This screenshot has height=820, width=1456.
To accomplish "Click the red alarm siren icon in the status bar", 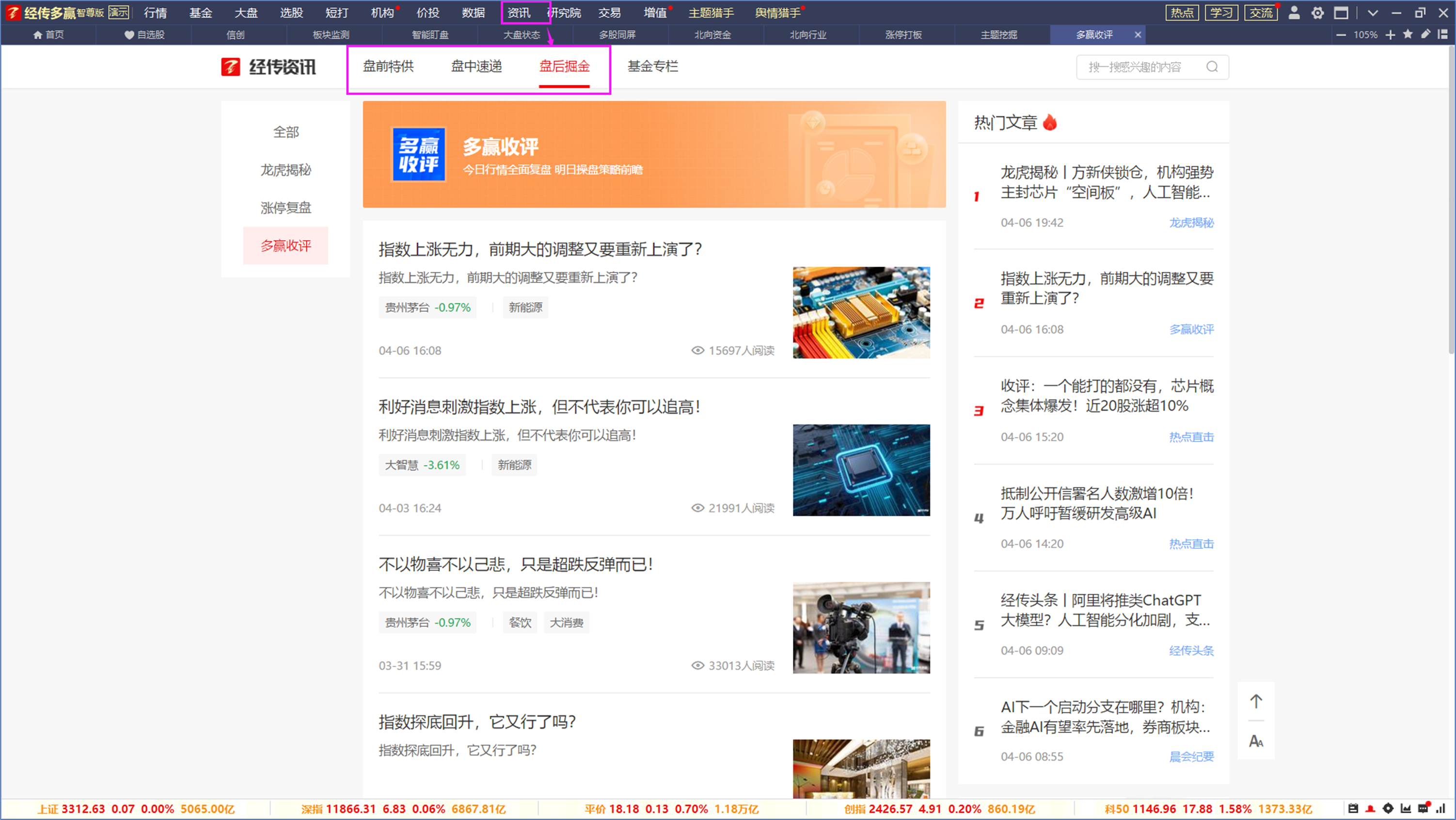I will coord(1371,809).
